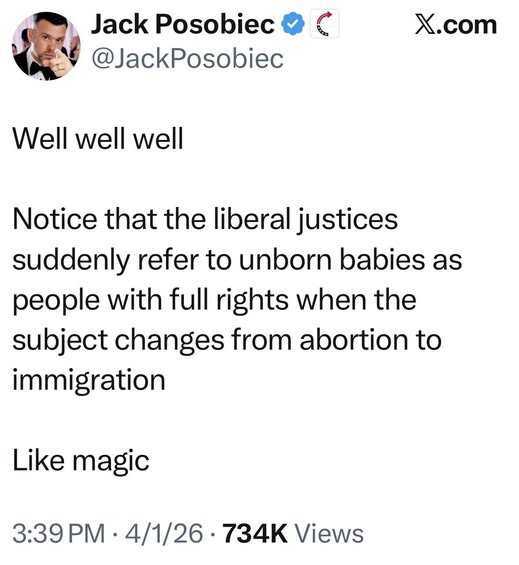The image size is (519, 565).
Task: Click the 734K view count
Action: (x=255, y=534)
